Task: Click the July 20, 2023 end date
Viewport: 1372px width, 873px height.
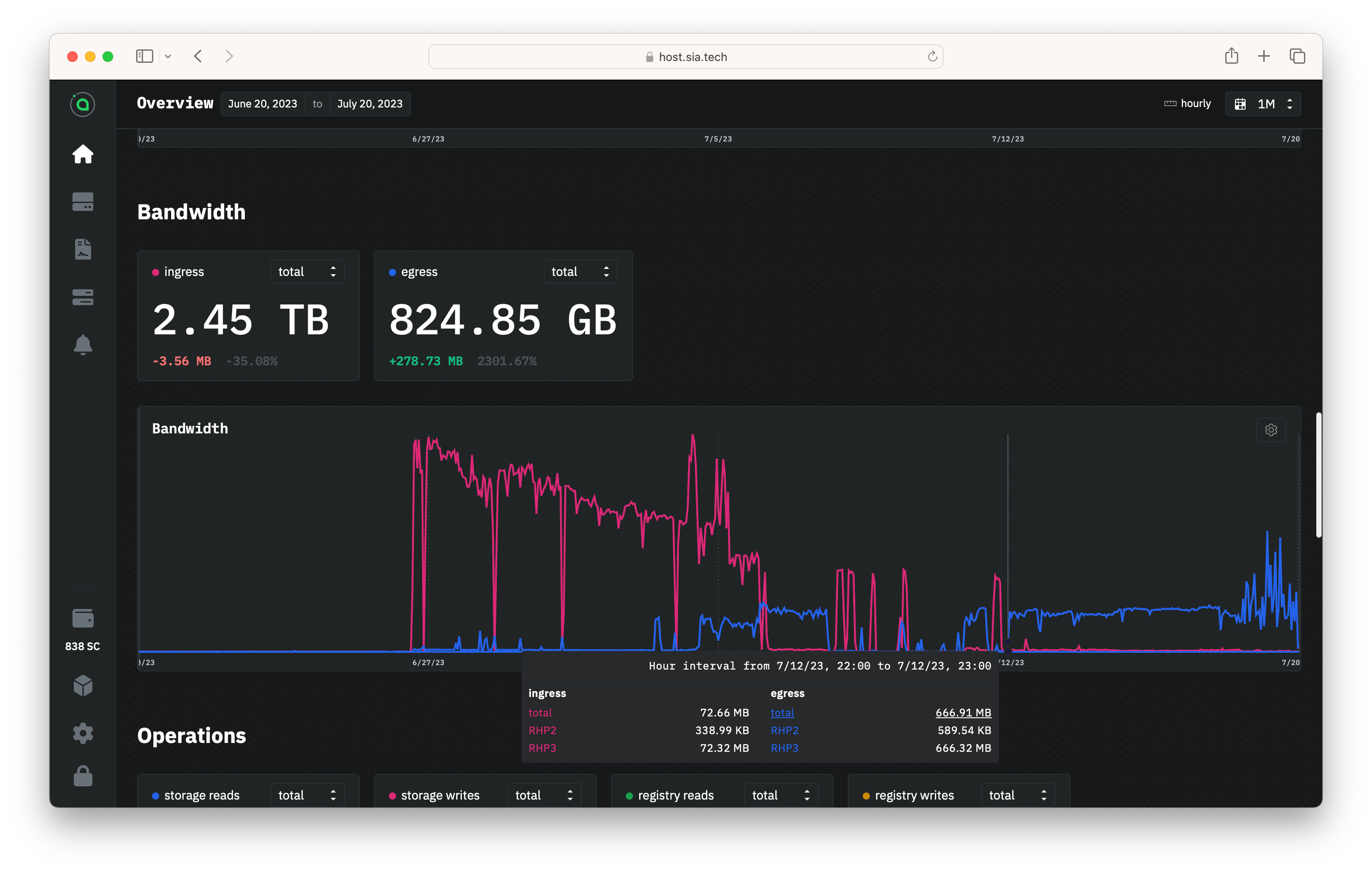Action: [370, 104]
